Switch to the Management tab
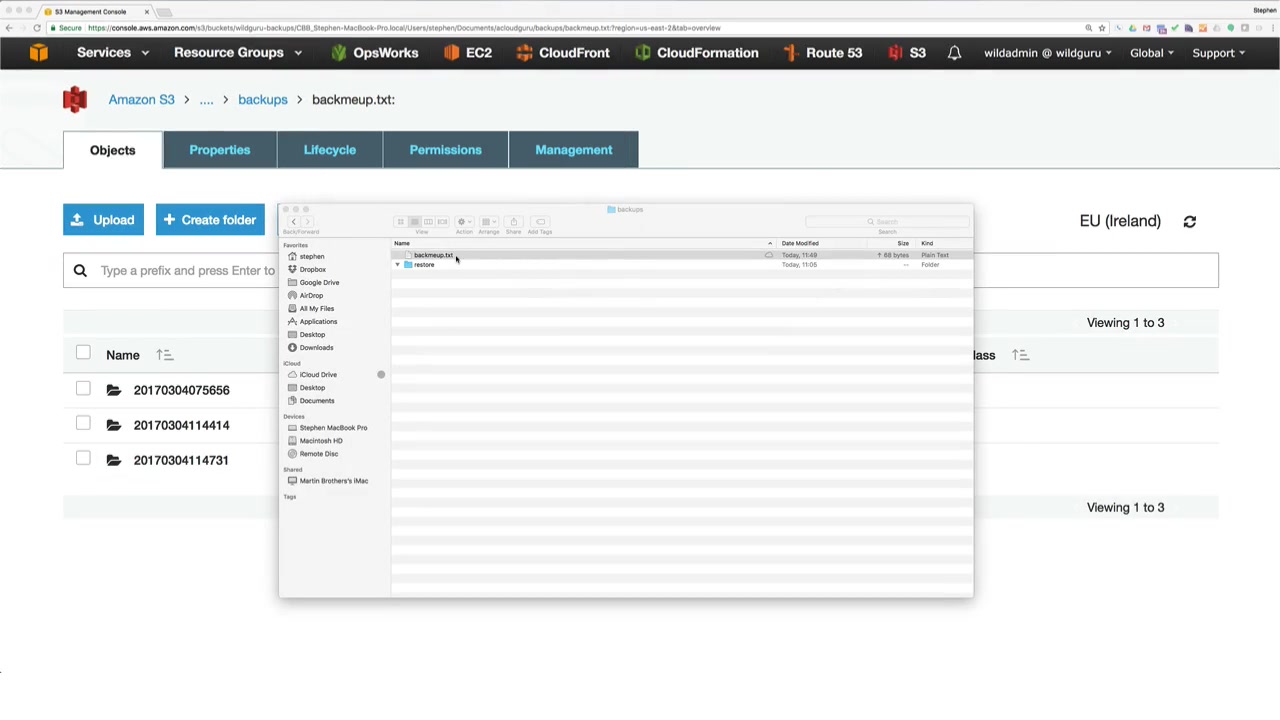This screenshot has width=1280, height=720. coord(574,150)
